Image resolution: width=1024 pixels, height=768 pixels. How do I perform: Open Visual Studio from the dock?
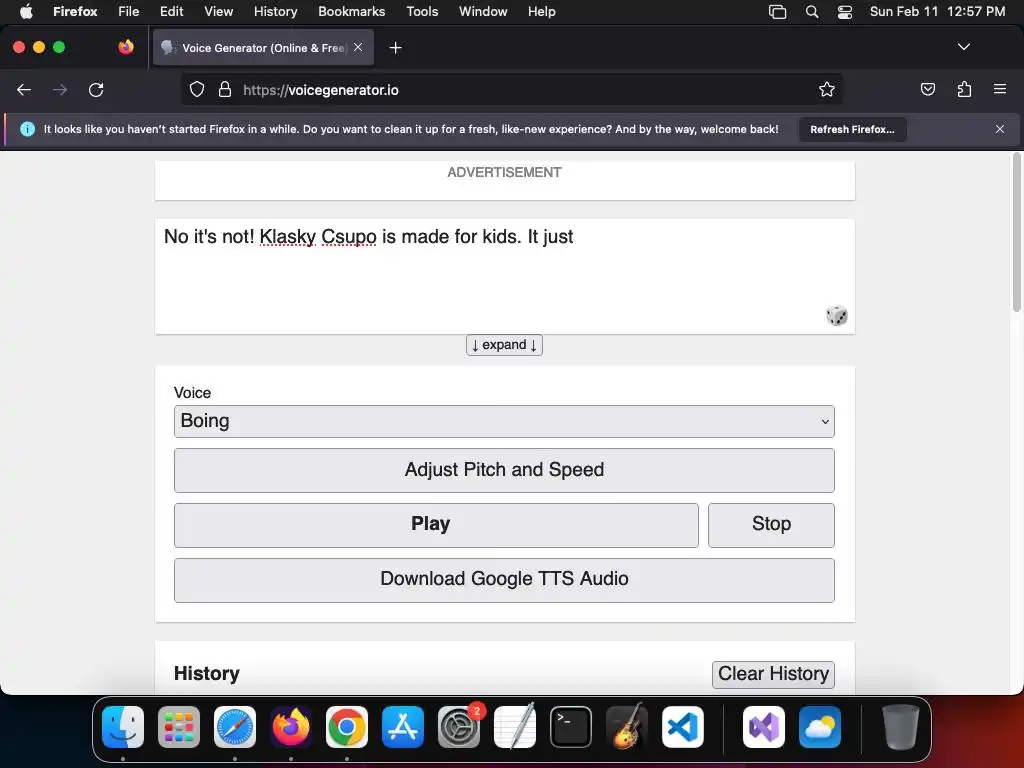pos(764,727)
